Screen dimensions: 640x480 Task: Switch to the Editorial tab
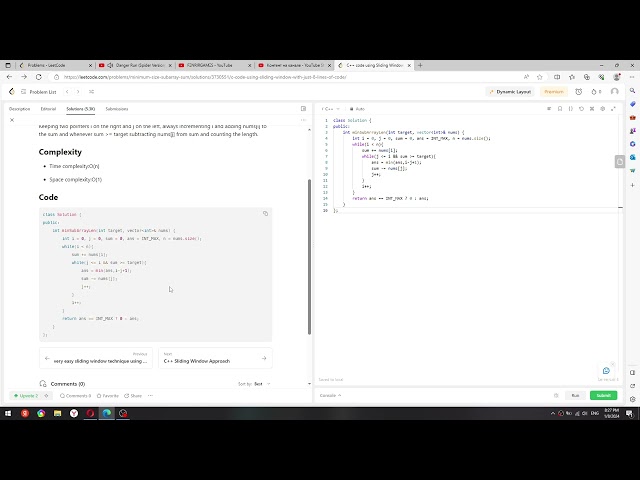48,109
